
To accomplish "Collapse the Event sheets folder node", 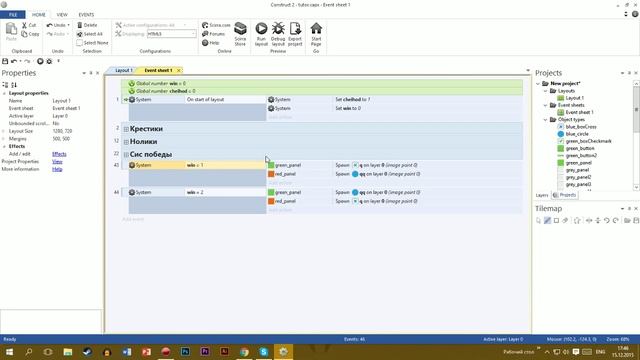I will (x=545, y=105).
